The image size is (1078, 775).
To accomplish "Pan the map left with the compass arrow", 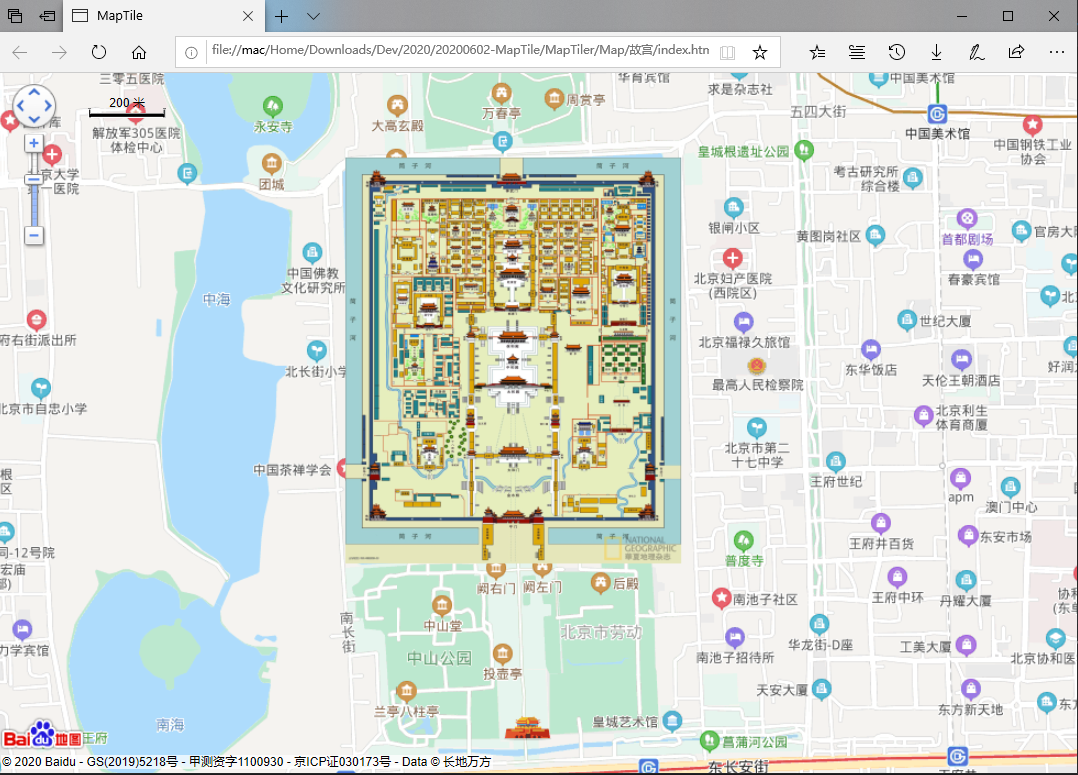I will (20, 106).
